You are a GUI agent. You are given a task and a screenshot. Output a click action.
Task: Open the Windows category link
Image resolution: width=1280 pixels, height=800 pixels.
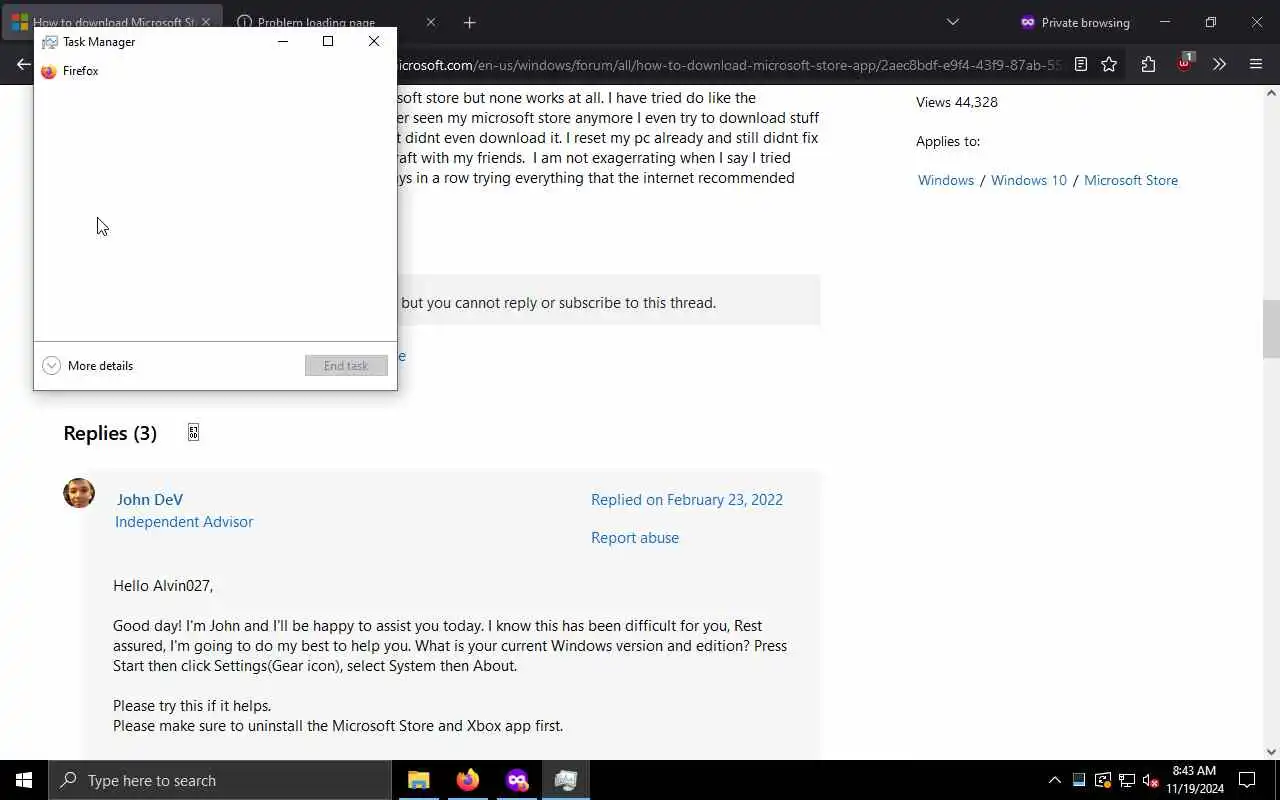coord(946,180)
